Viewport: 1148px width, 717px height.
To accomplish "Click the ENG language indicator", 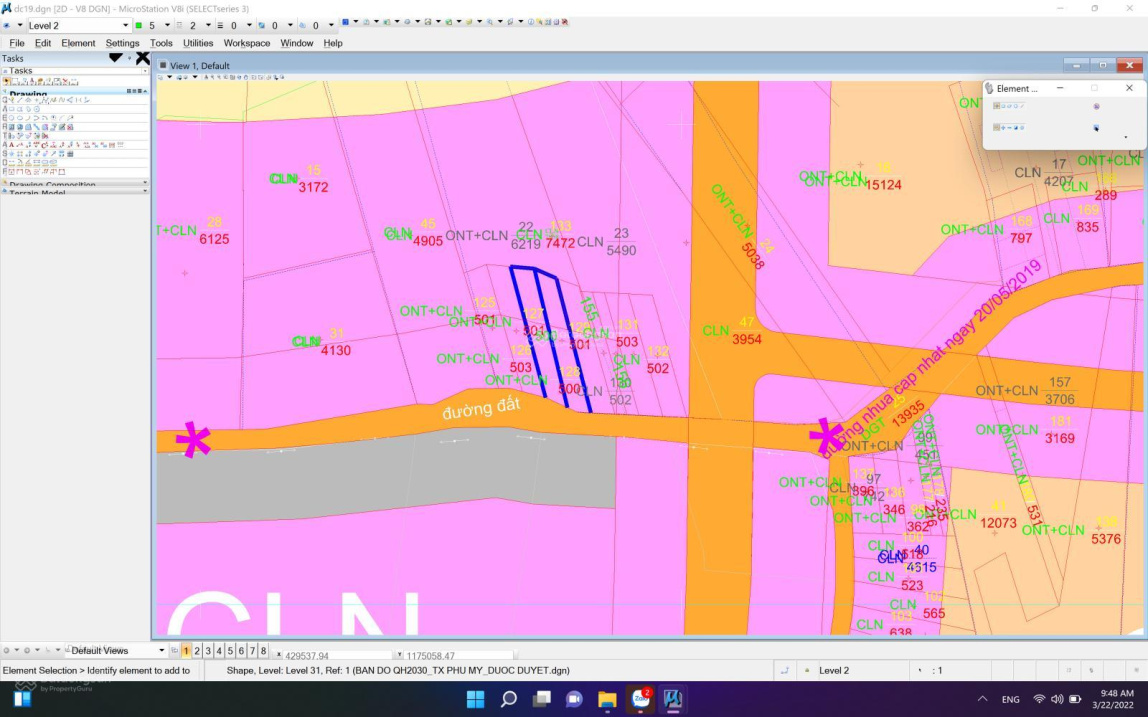I will 1011,699.
